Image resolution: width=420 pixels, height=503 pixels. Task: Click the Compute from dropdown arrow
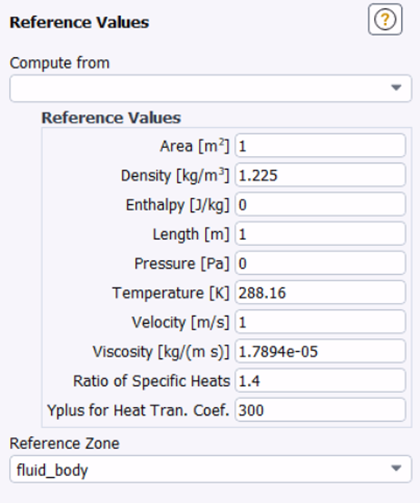[396, 88]
